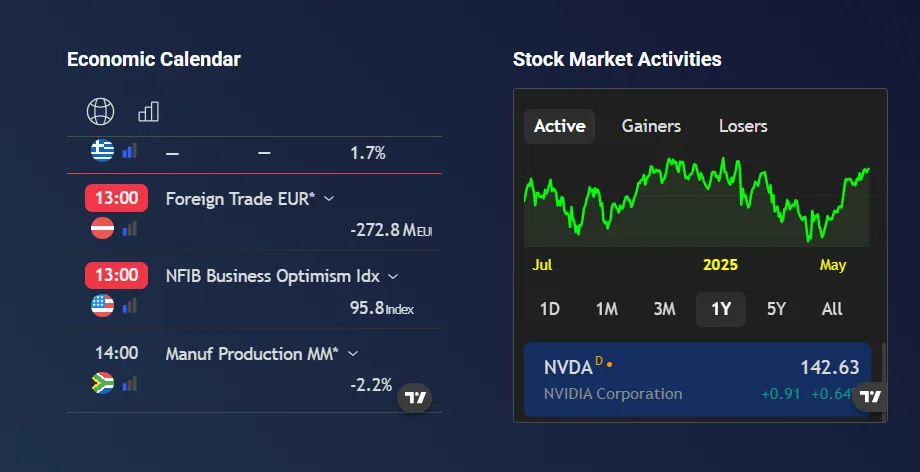Click the Greek flag icon

[102, 151]
